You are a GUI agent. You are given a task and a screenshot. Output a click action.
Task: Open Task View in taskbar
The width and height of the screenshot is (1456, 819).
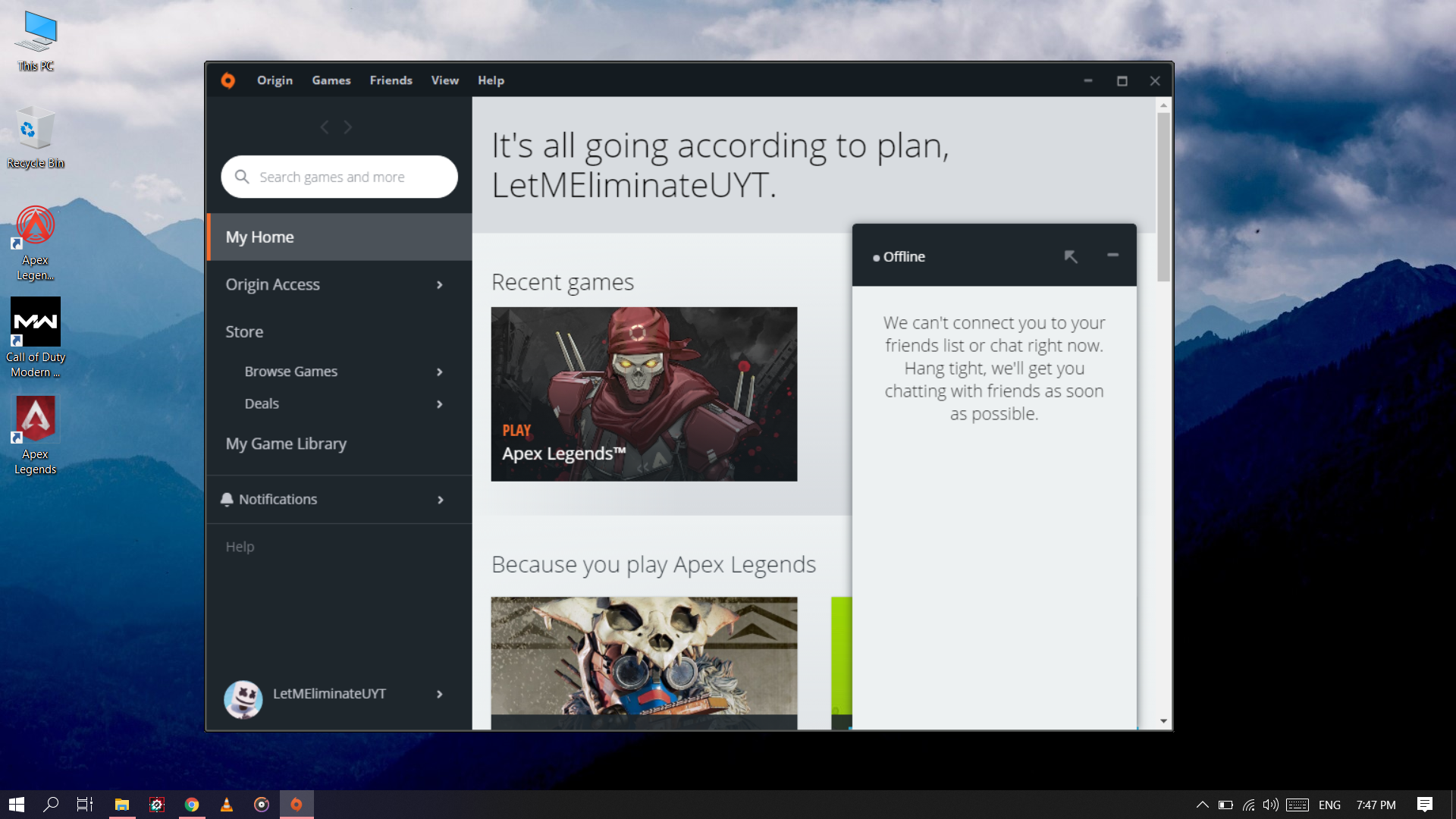point(85,805)
